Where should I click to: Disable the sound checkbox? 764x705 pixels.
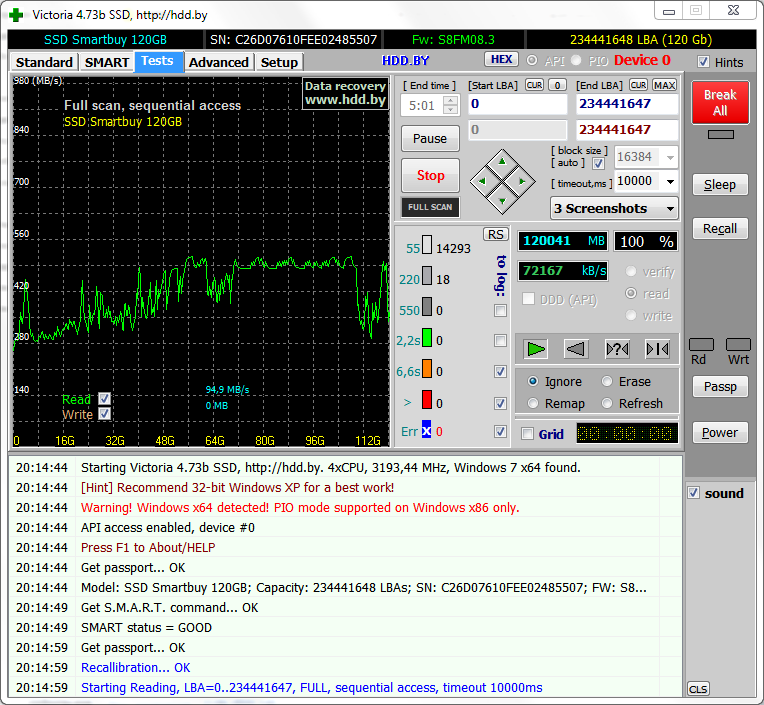click(x=695, y=493)
